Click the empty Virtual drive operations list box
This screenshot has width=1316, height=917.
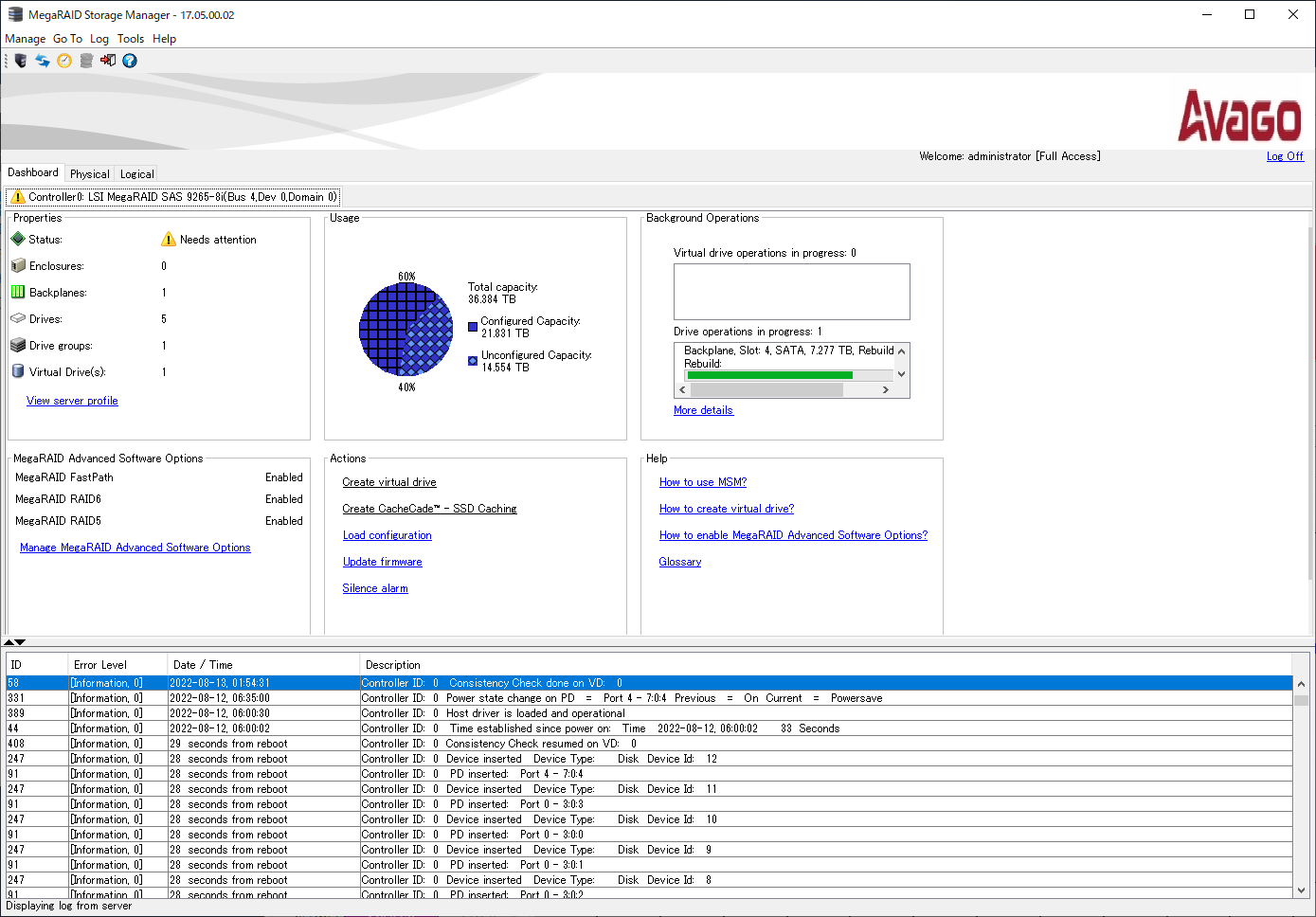792,292
